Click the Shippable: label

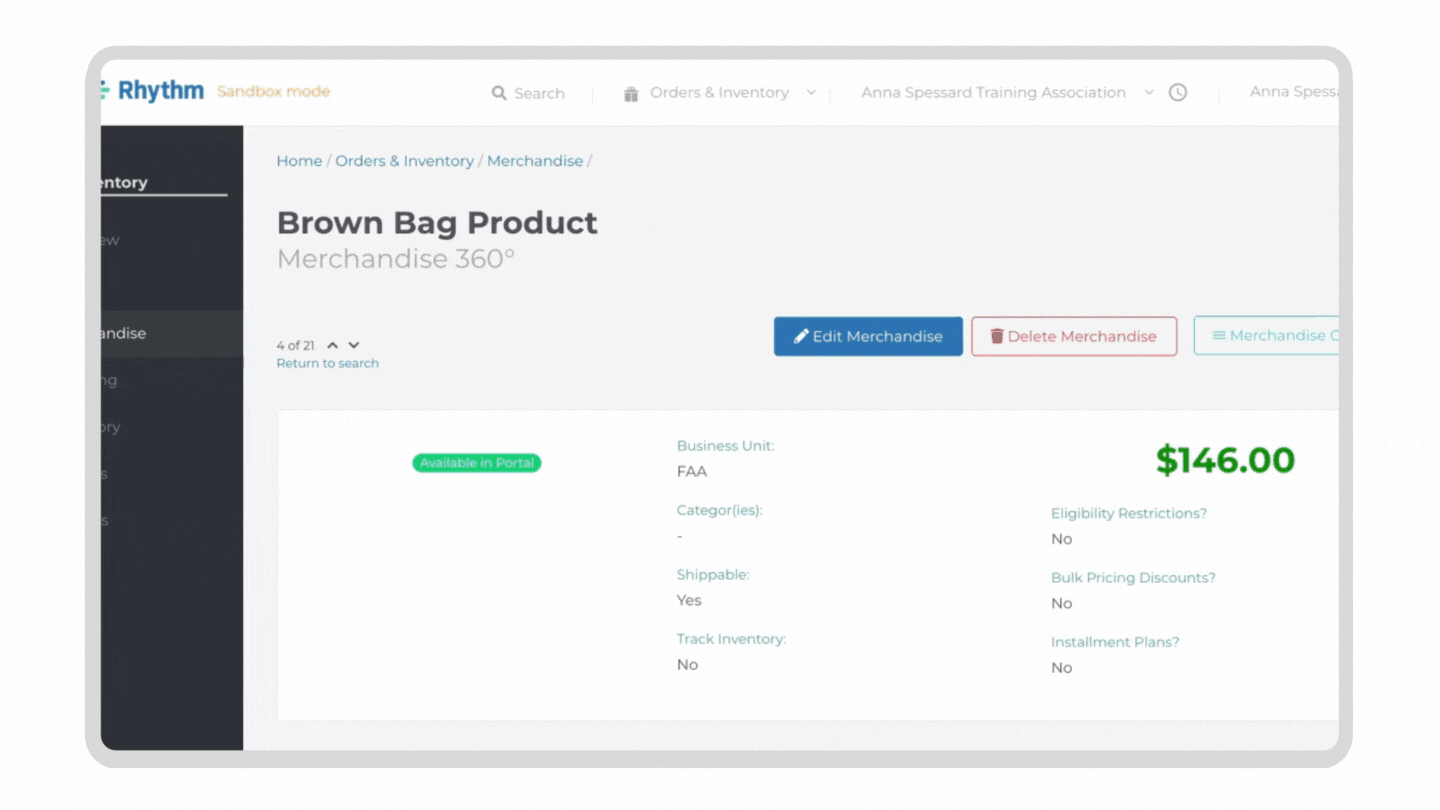pyautogui.click(x=713, y=574)
